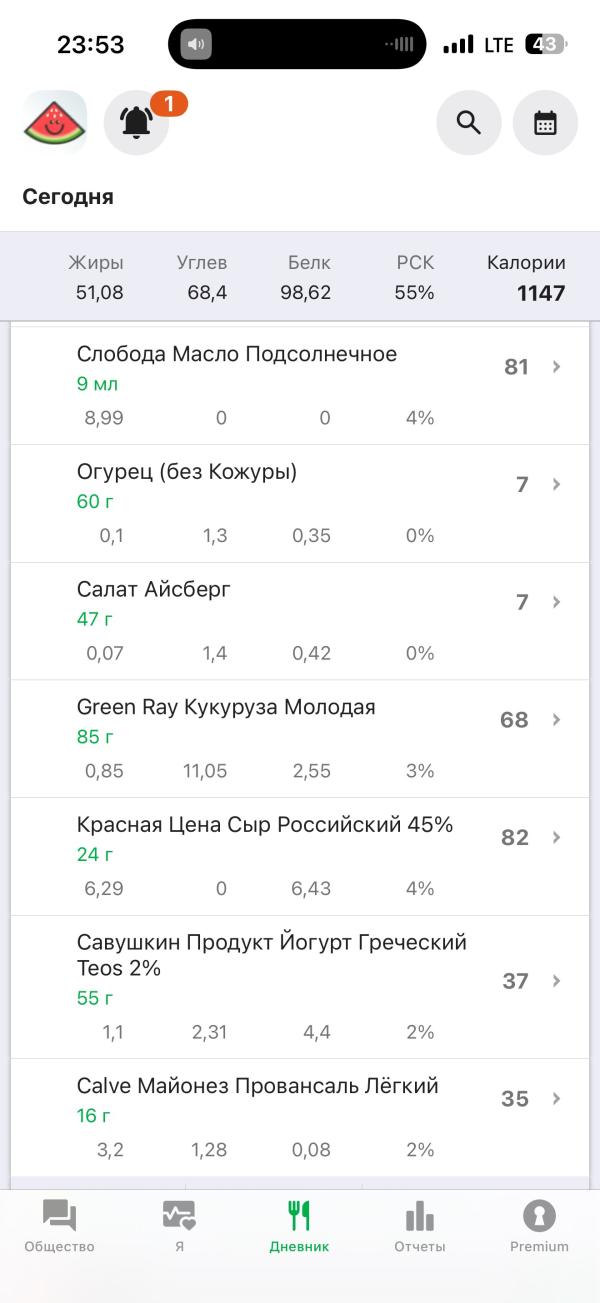
Task: Tap the Сегодня date heading
Action: pos(68,197)
